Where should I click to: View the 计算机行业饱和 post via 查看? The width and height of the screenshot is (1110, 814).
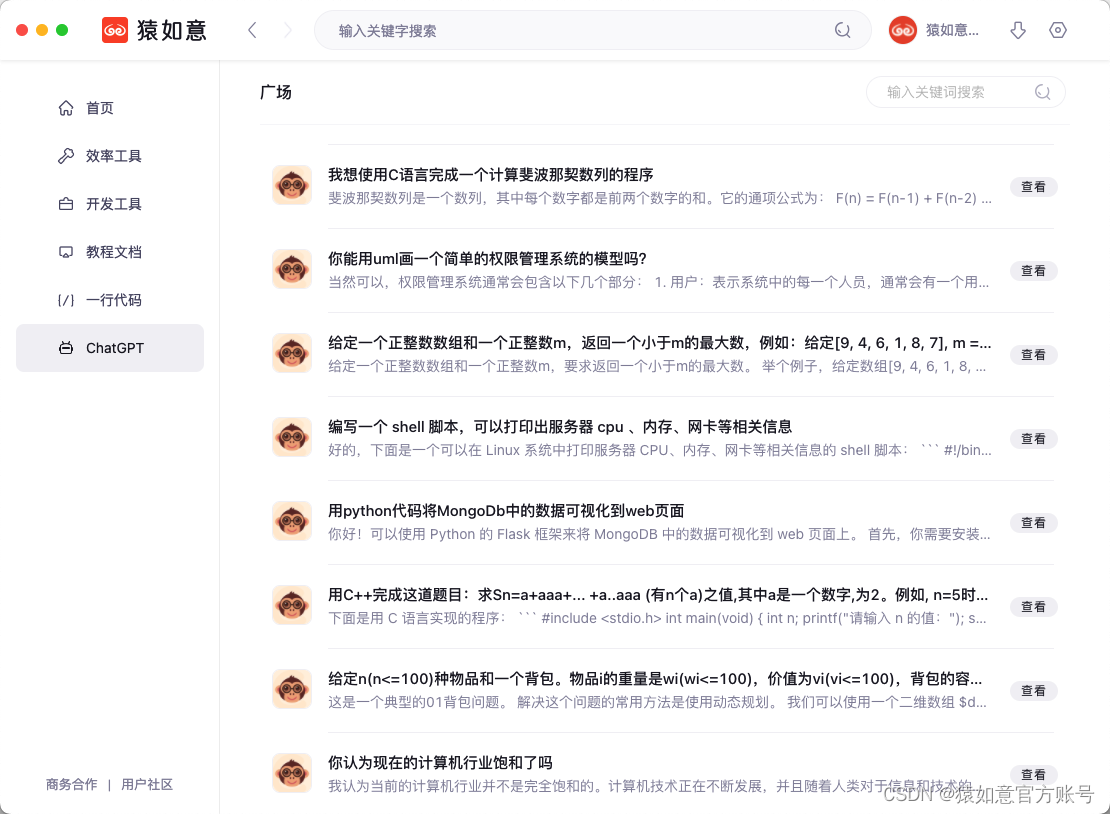(x=1033, y=774)
